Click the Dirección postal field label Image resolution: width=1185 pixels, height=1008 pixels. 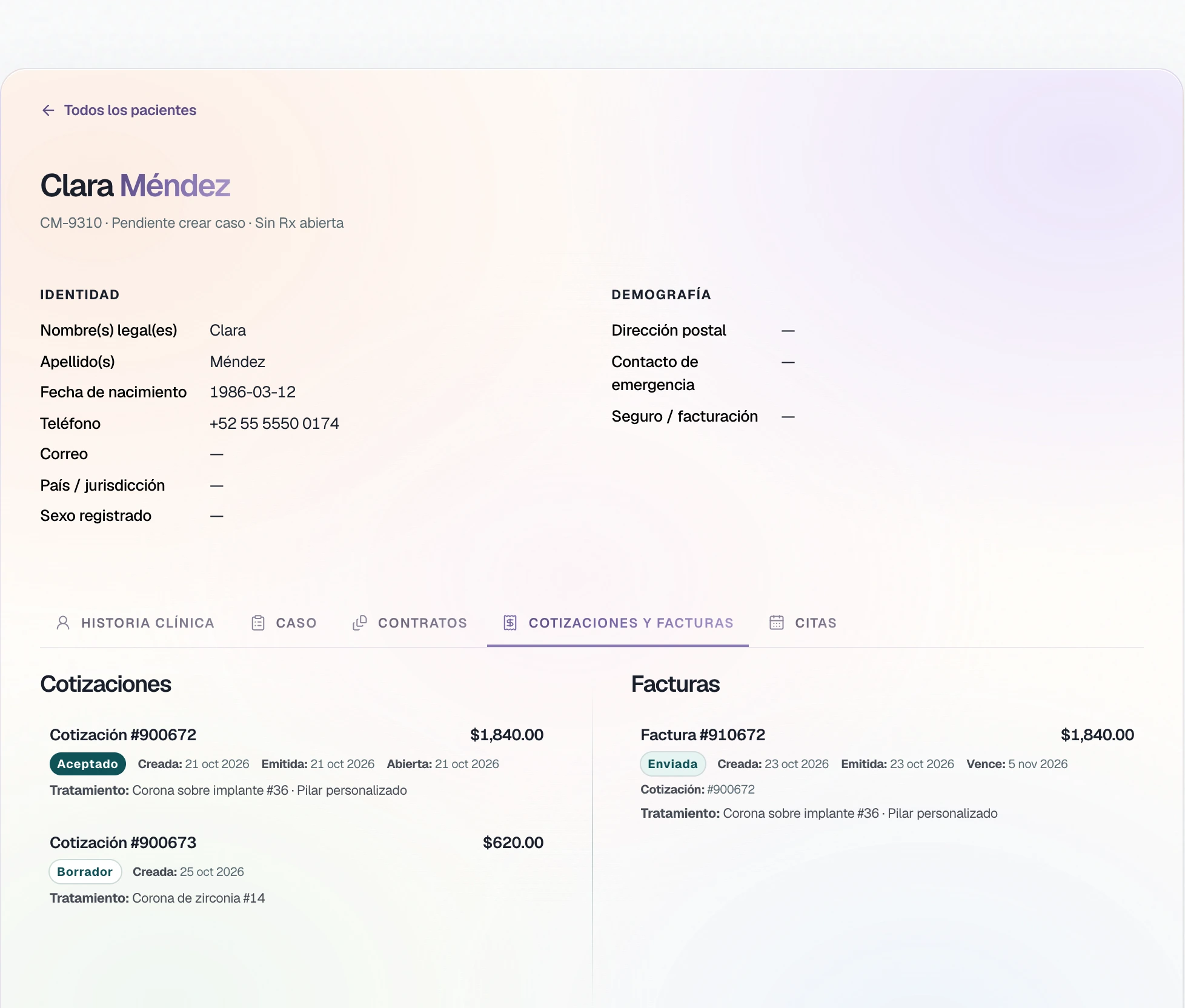point(669,330)
